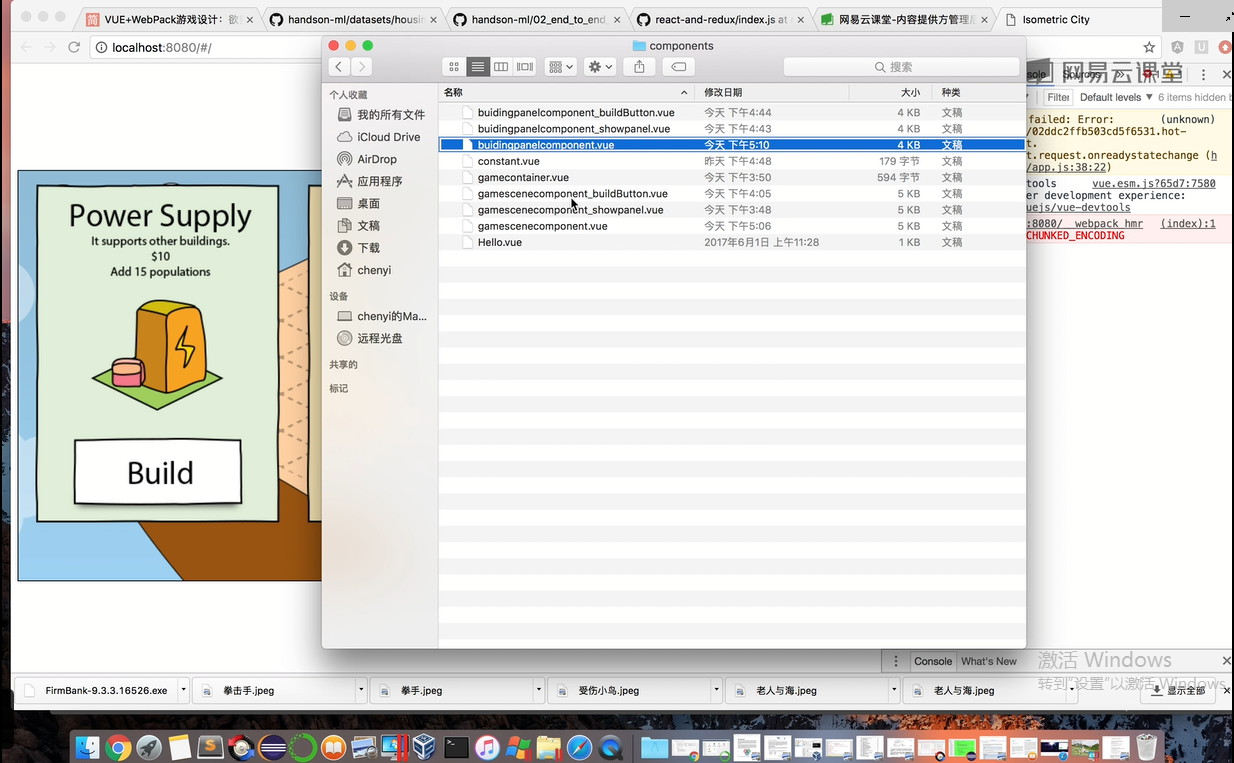
Task: Open dropdown arrow for 受伤小鸟.jpeg download
Action: [x=716, y=690]
